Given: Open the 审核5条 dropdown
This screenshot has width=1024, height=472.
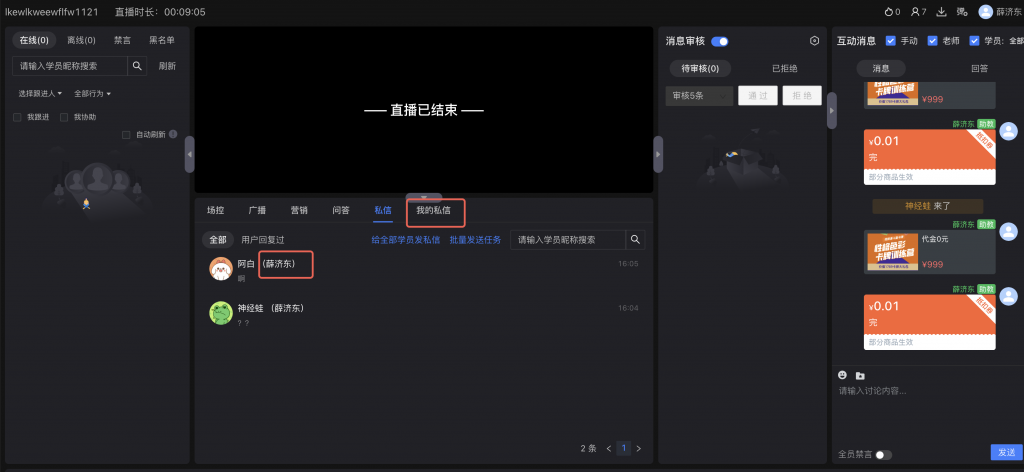Looking at the screenshot, I should [x=699, y=96].
